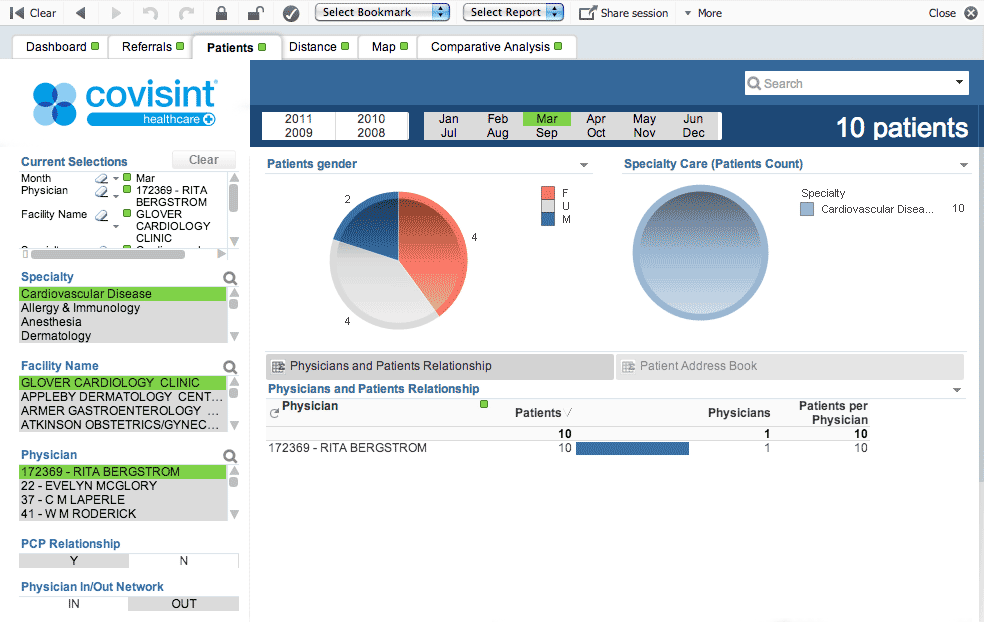The width and height of the screenshot is (984, 622).
Task: Click the eraser icon beside Physician selection
Action: pyautogui.click(x=100, y=192)
